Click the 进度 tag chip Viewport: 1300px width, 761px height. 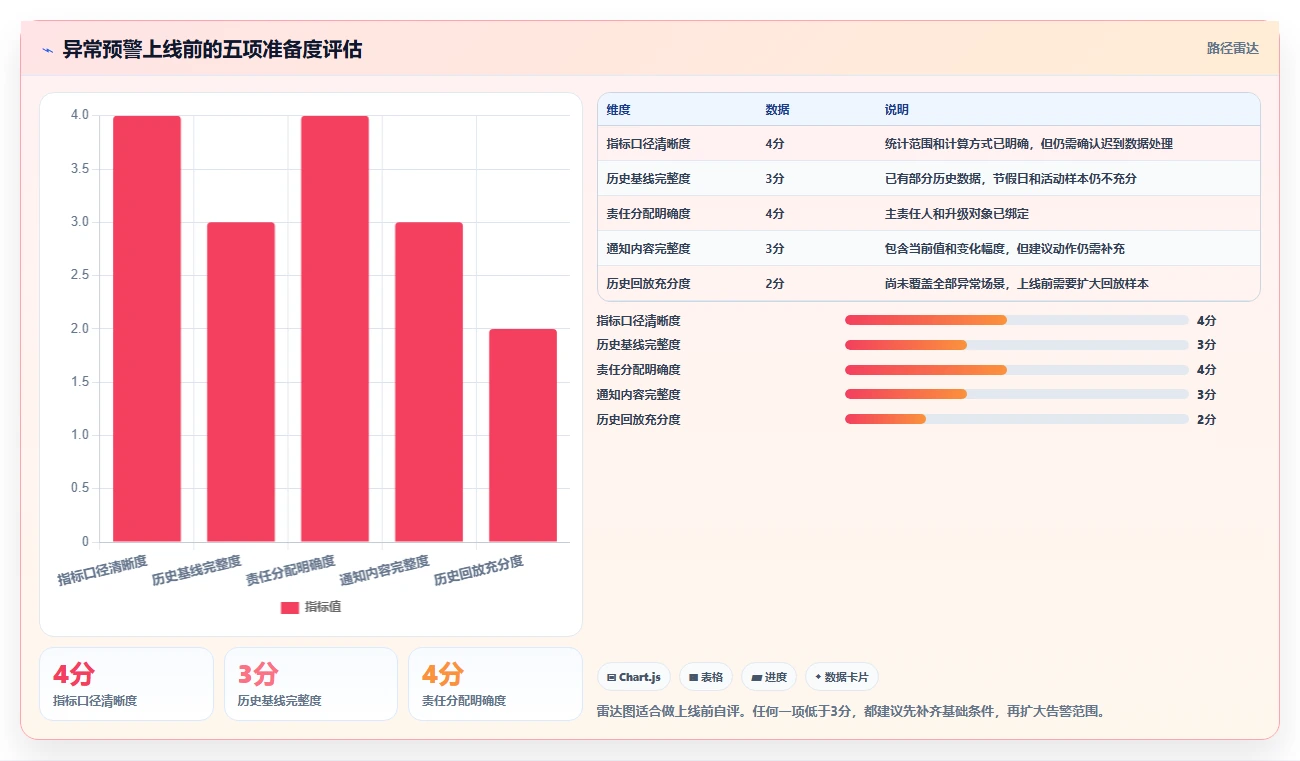[769, 677]
